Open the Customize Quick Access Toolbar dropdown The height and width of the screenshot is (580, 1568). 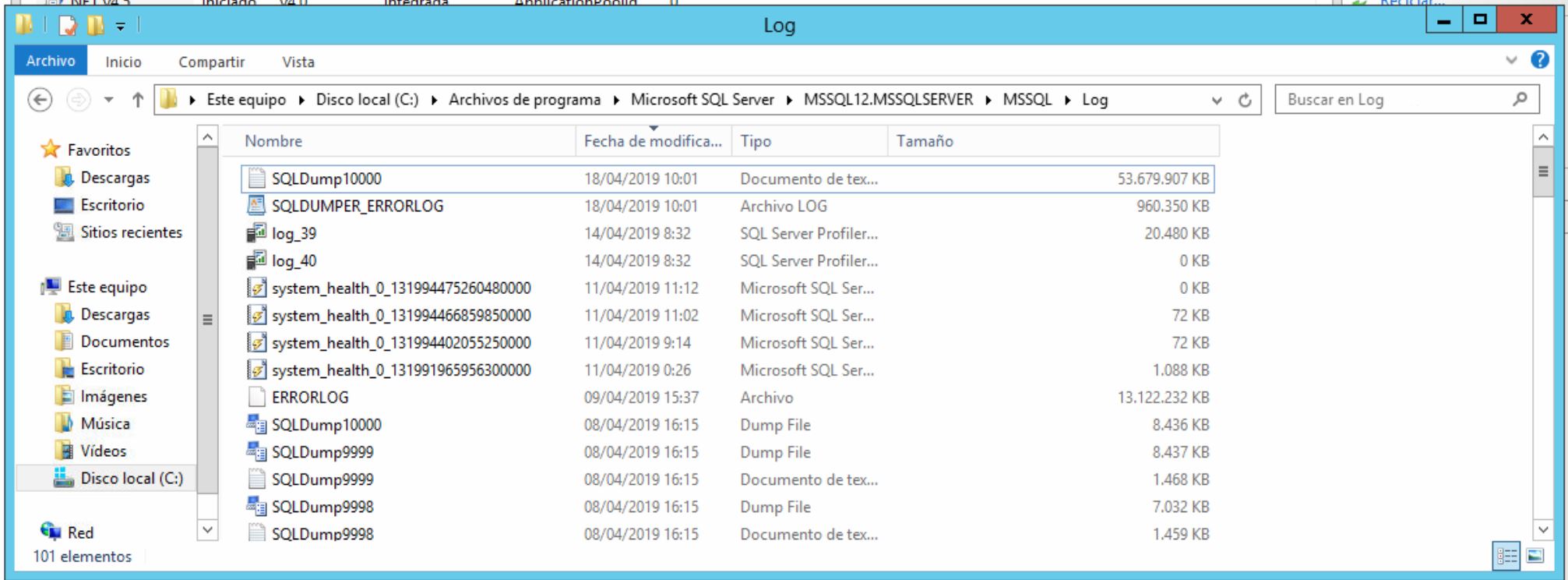click(x=121, y=27)
